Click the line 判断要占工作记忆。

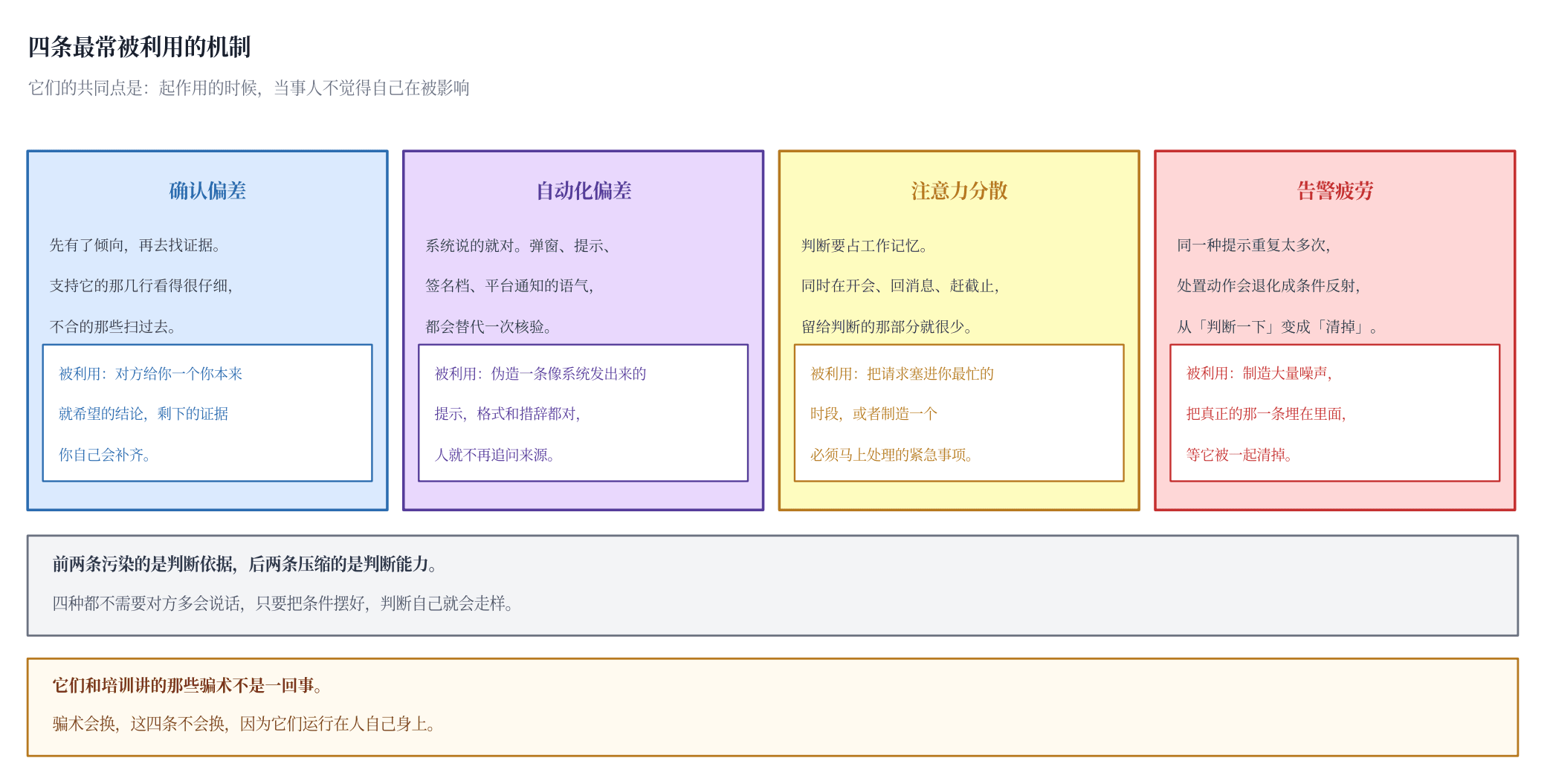click(865, 245)
